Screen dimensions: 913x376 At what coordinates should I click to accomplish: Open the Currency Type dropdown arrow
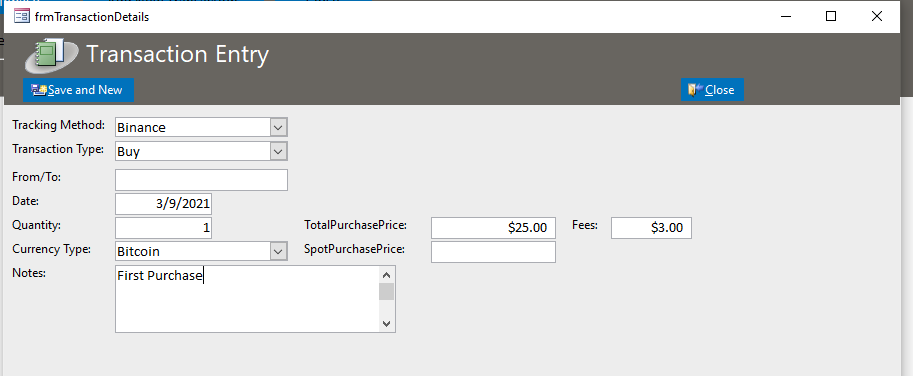pyautogui.click(x=279, y=251)
